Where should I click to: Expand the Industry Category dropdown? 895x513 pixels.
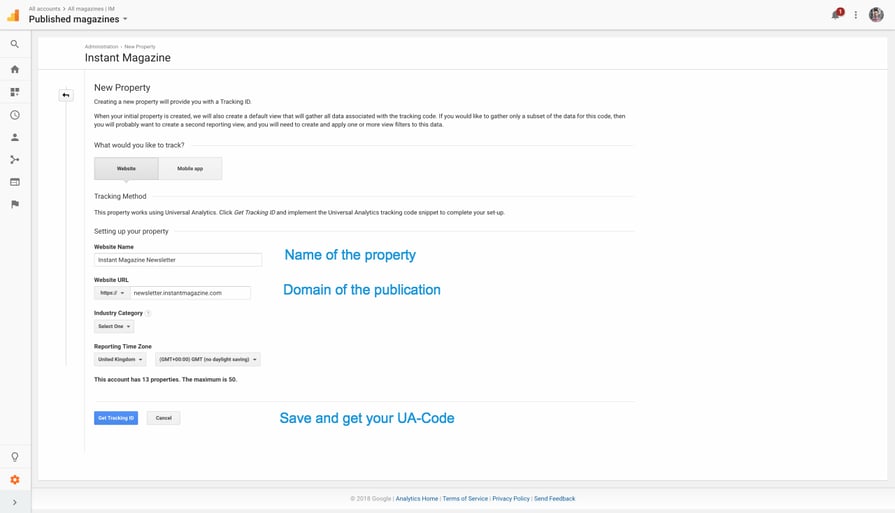(x=114, y=326)
